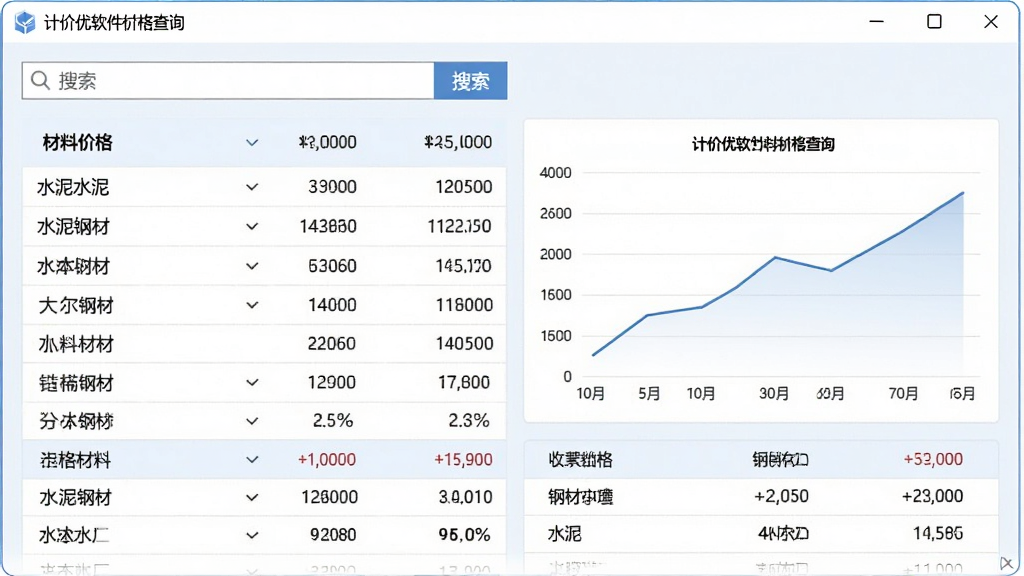The image size is (1024, 576).
Task: Click the chart title above the graph
Action: (x=763, y=144)
